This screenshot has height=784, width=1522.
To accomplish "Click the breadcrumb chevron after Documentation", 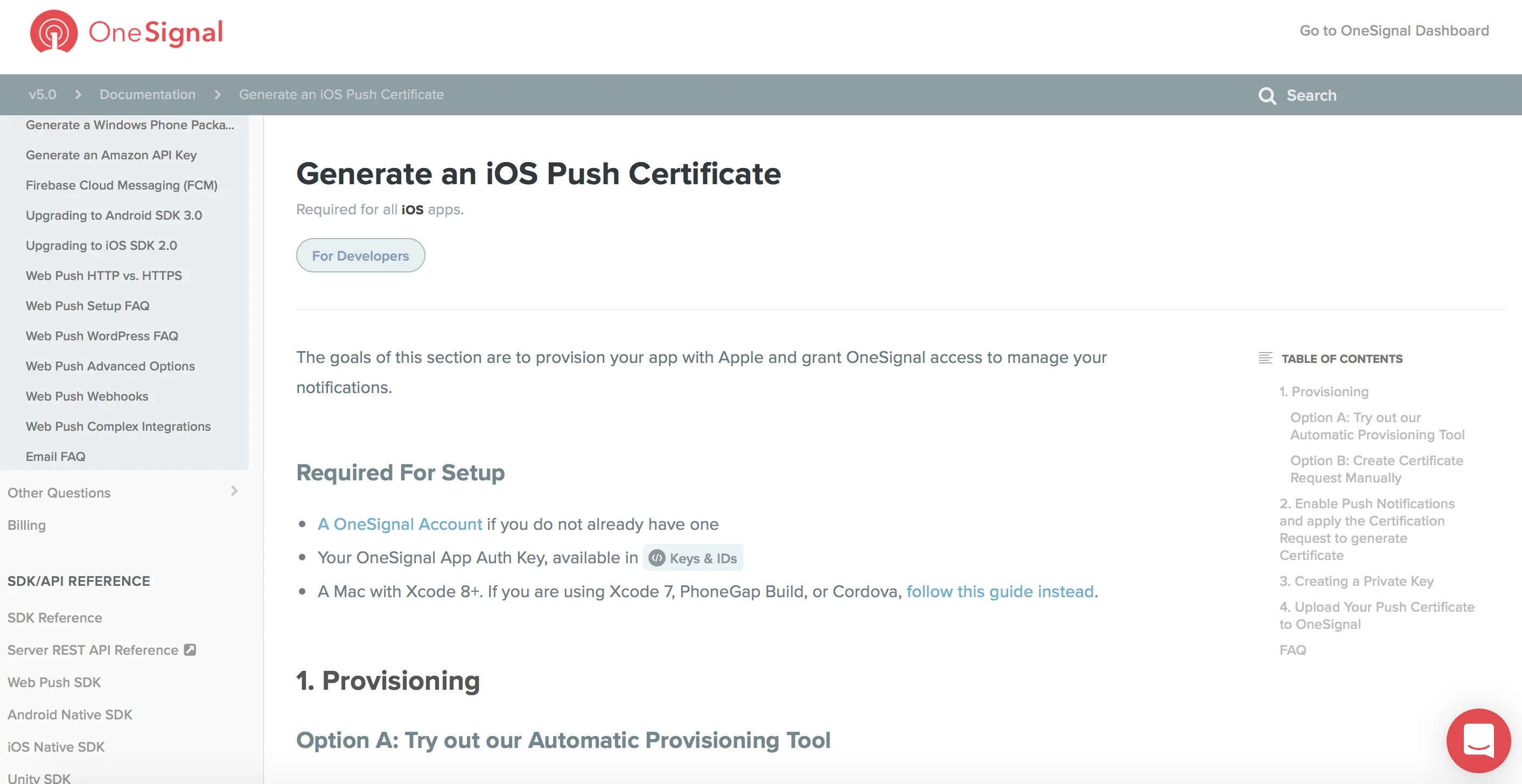I will pos(217,95).
